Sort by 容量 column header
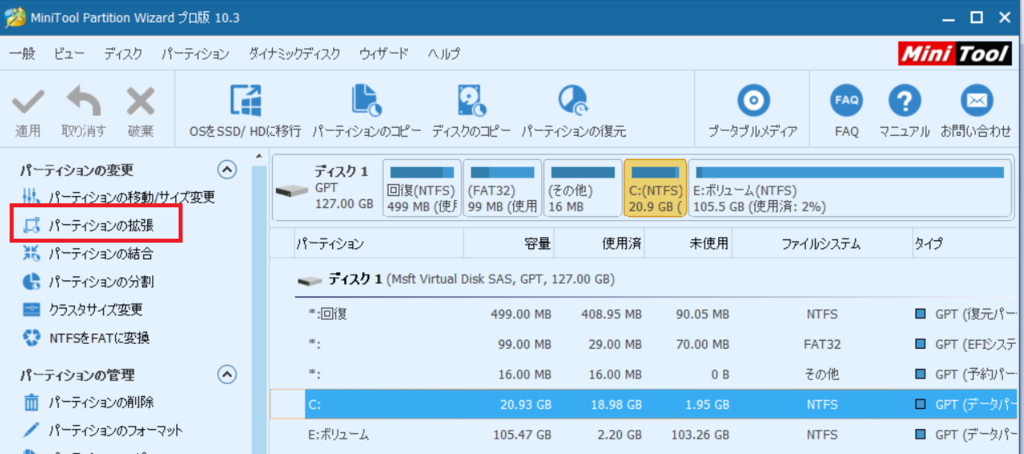Screen dimensions: 1024x454 [x=509, y=244]
